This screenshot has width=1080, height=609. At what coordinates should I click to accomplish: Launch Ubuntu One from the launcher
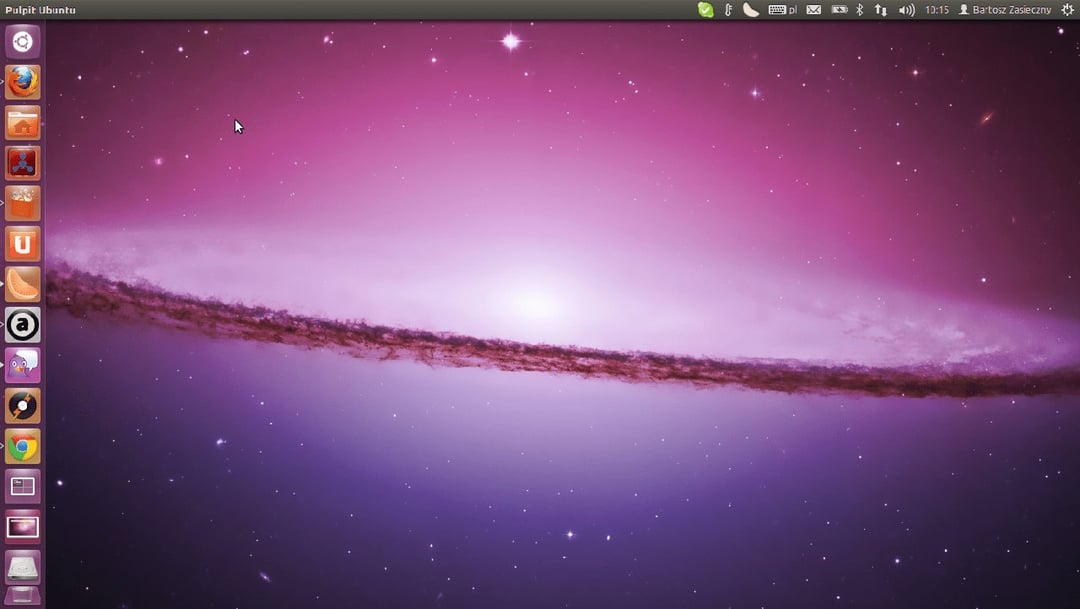point(22,243)
